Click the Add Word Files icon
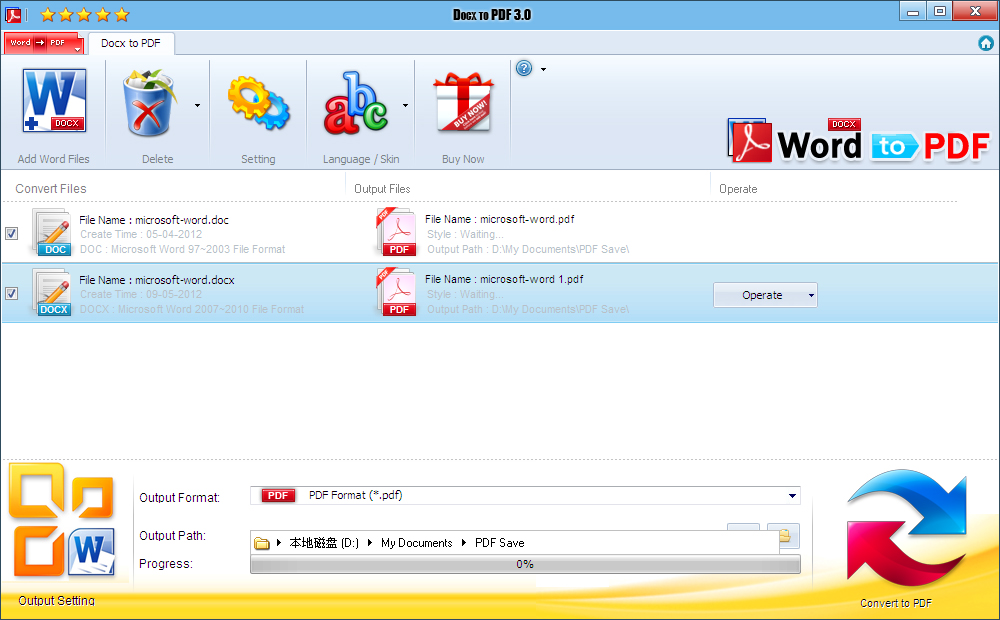This screenshot has height=620, width=1000. [x=54, y=101]
